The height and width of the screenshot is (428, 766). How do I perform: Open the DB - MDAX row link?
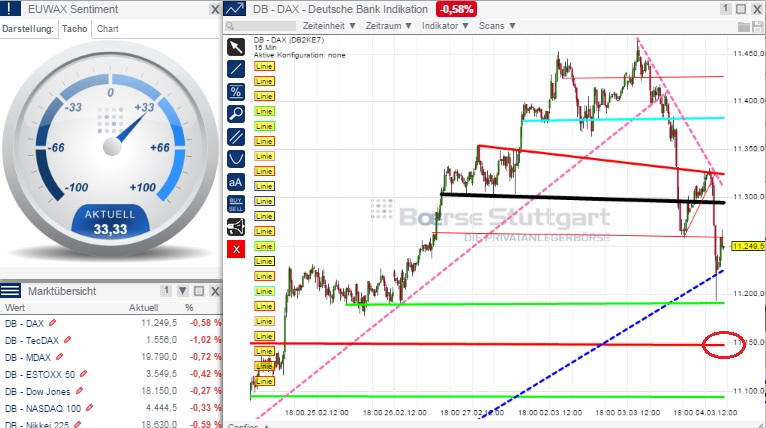[28, 357]
